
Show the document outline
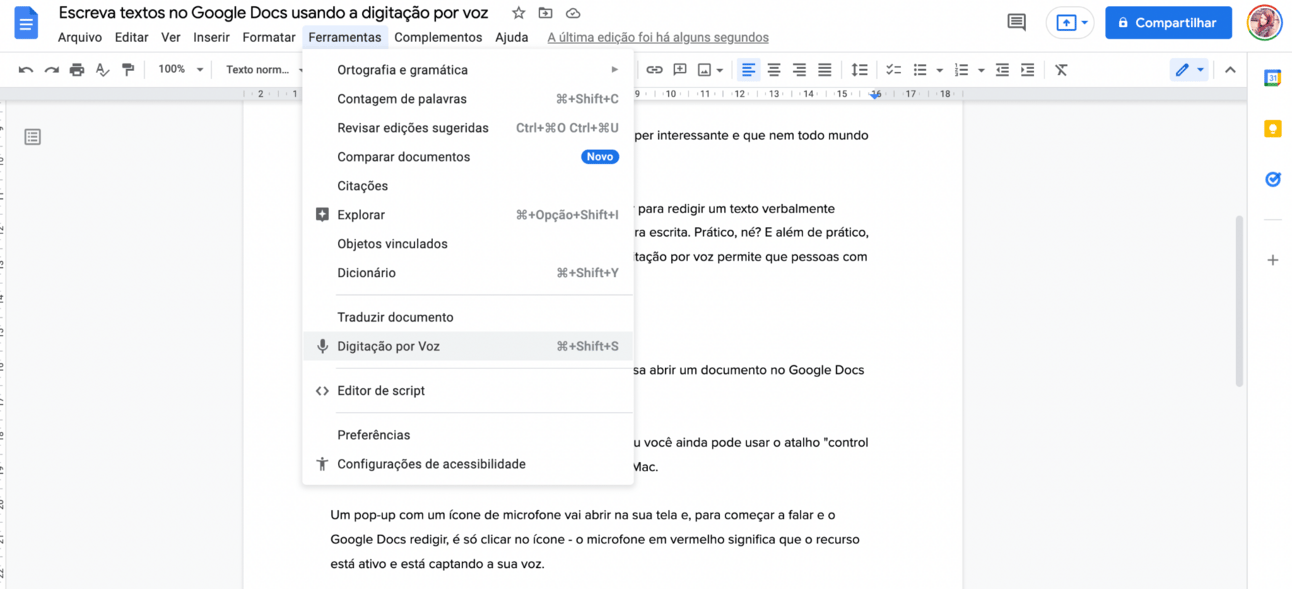click(x=33, y=137)
